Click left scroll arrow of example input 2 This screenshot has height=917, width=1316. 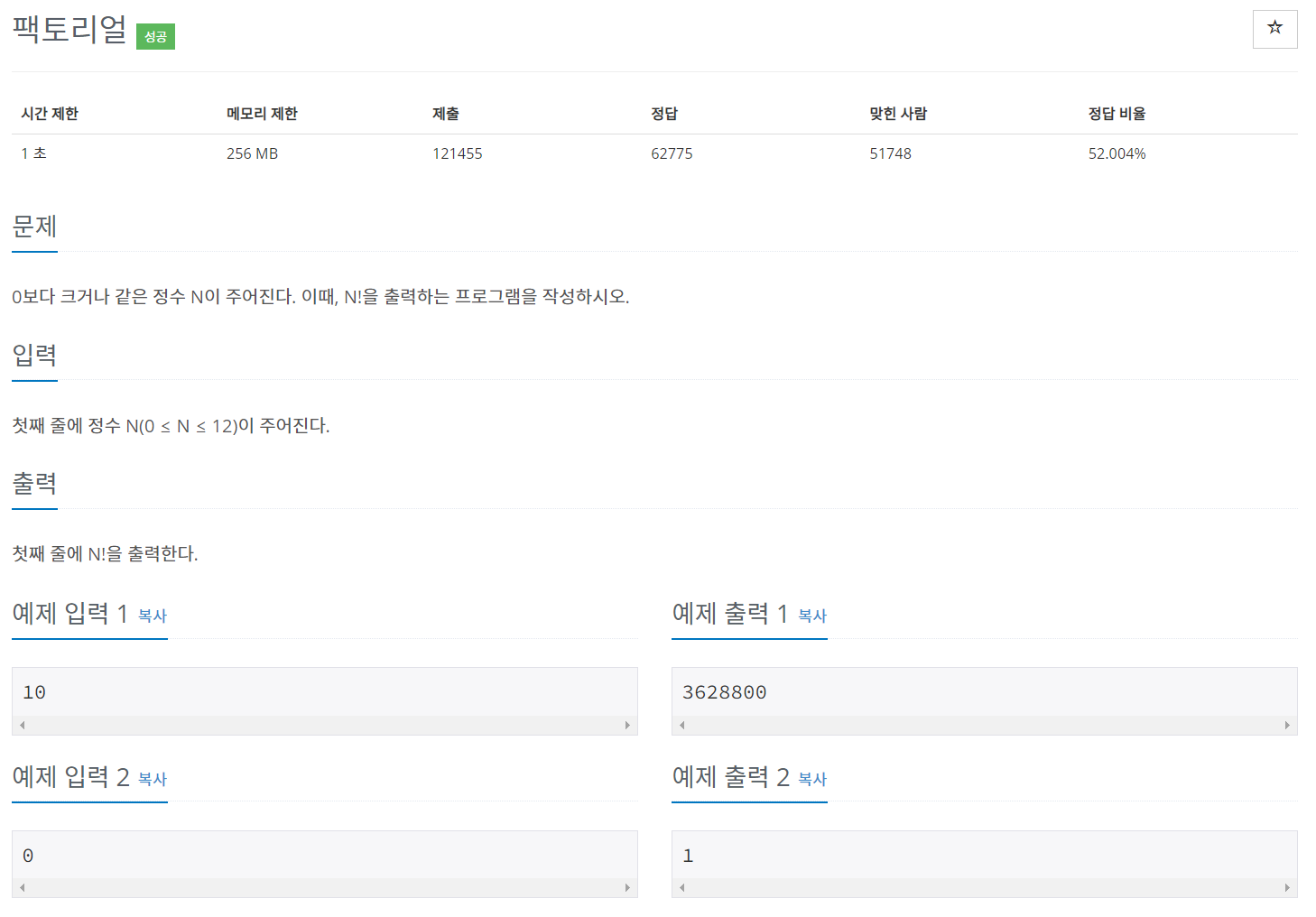click(22, 887)
